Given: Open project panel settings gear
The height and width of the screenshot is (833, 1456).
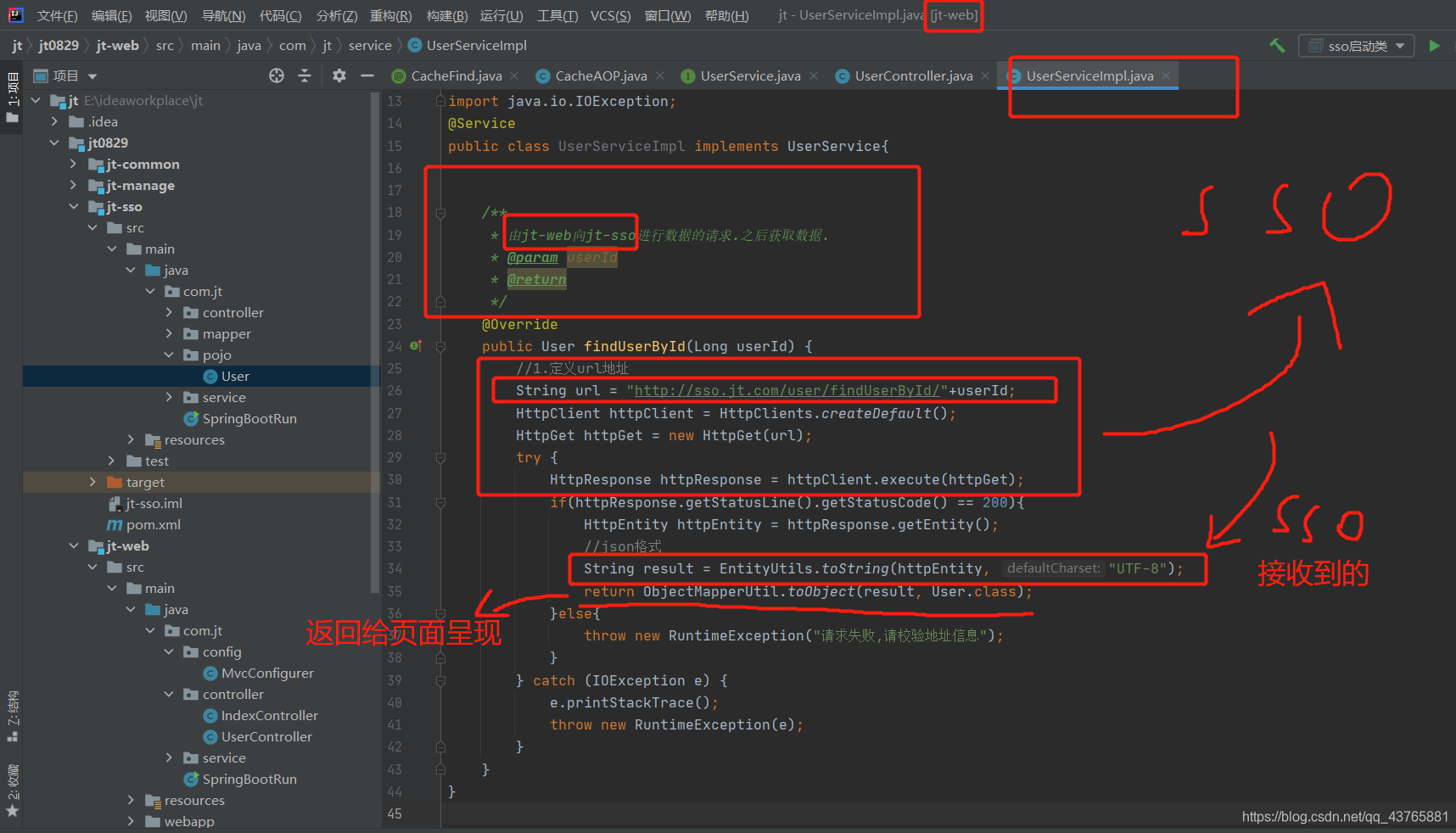Looking at the screenshot, I should coord(339,75).
